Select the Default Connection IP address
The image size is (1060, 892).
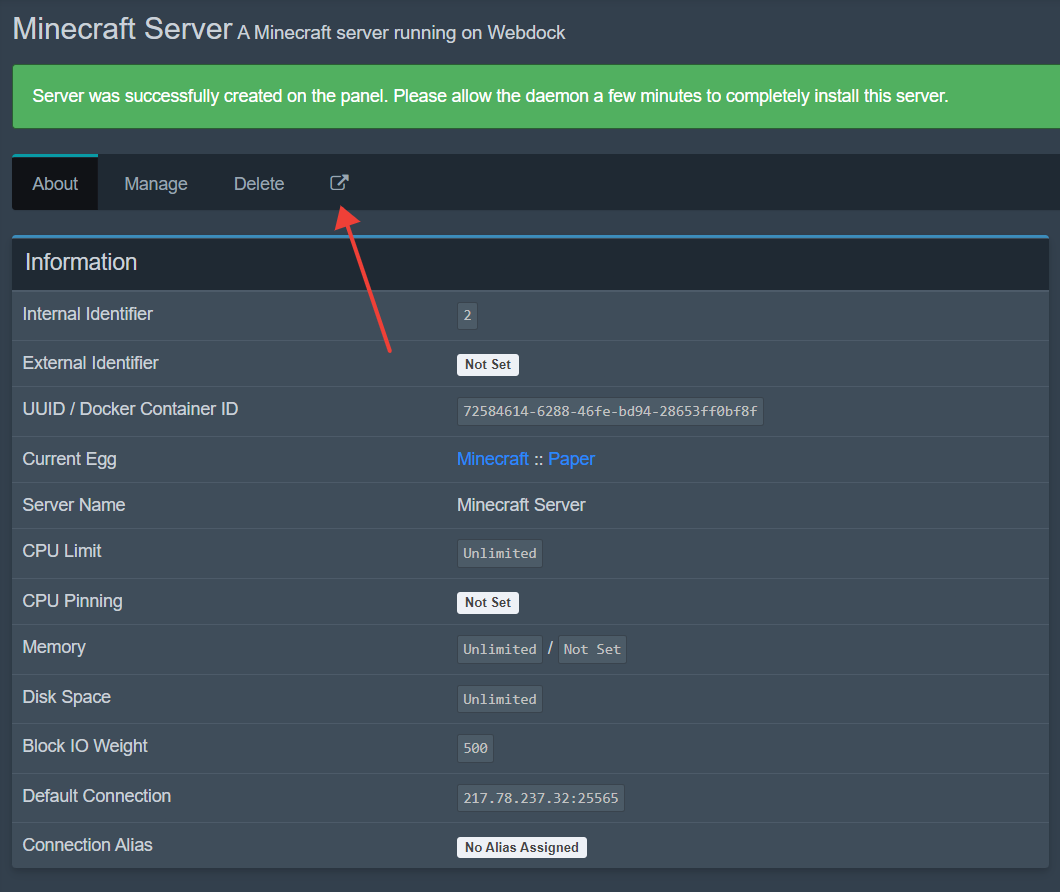pos(540,798)
